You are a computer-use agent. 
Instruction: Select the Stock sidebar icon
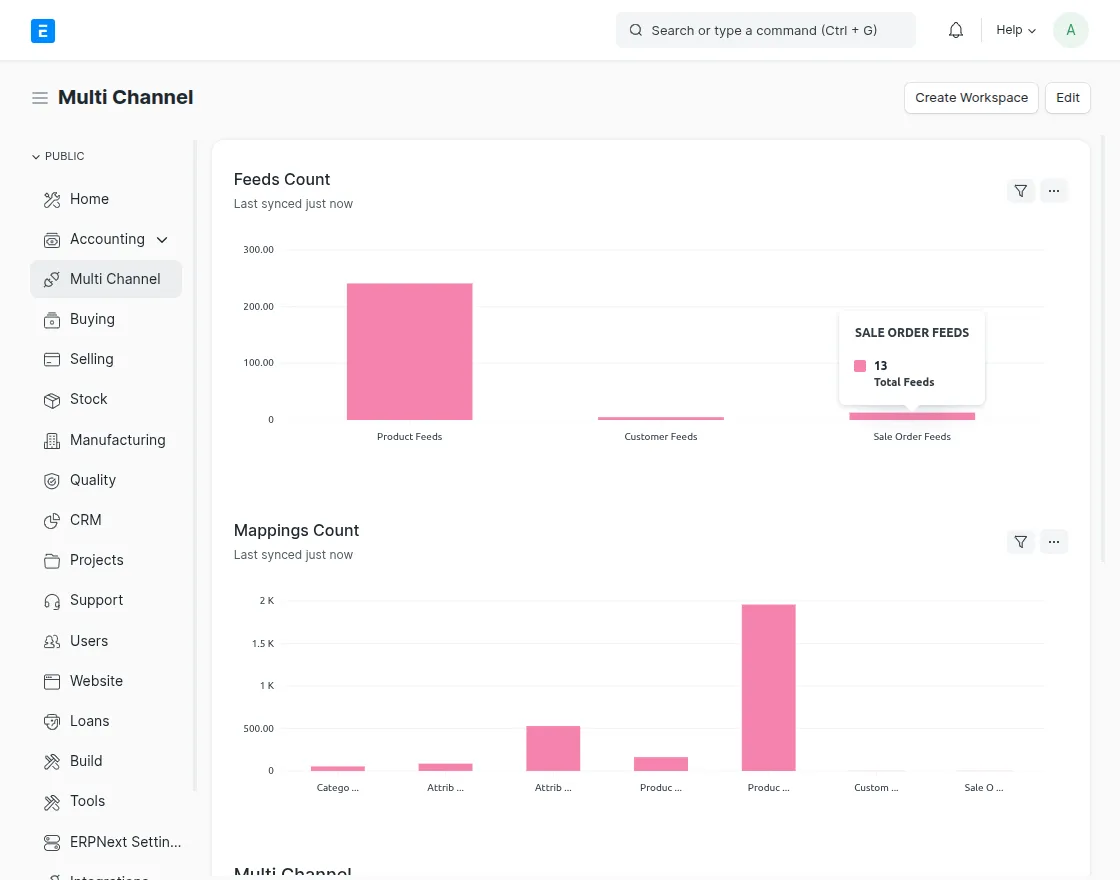click(52, 400)
